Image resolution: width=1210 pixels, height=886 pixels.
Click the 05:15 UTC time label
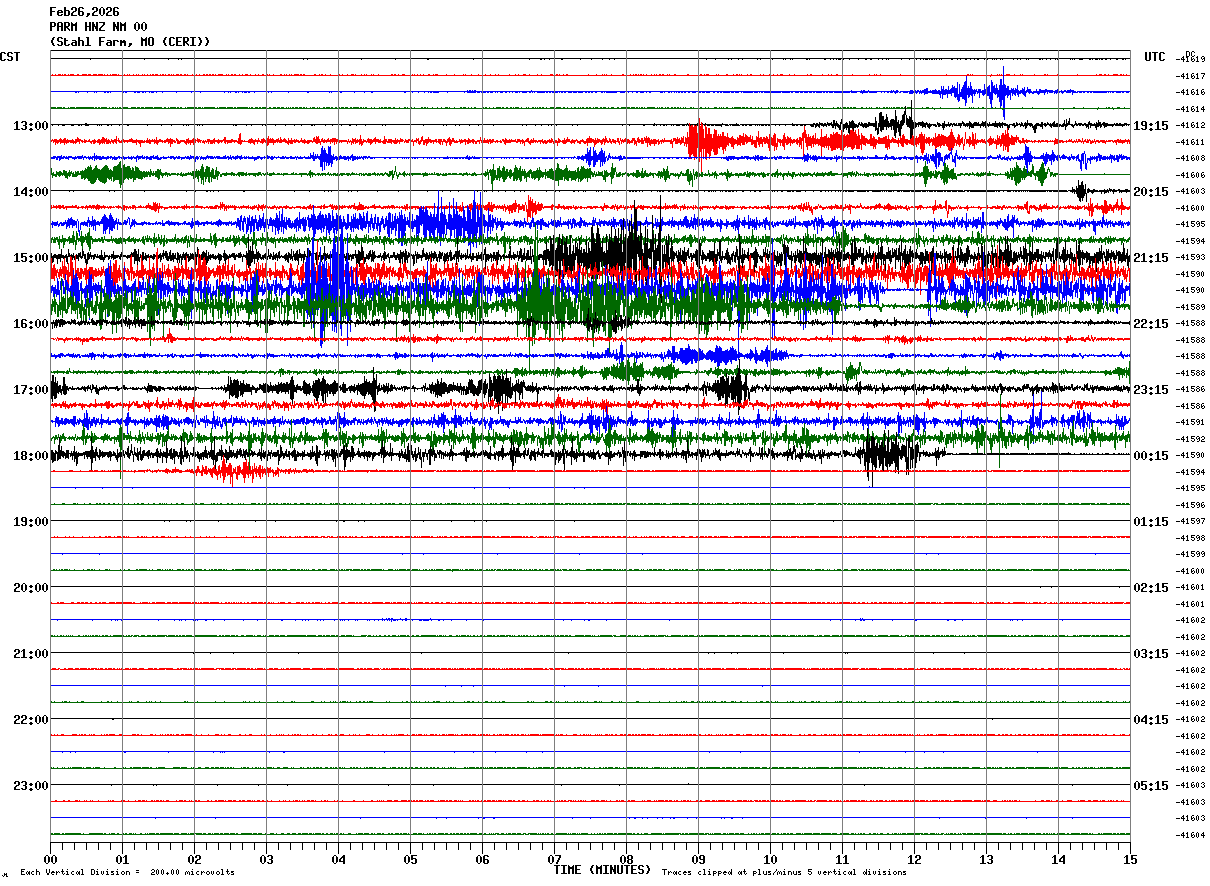click(1150, 786)
